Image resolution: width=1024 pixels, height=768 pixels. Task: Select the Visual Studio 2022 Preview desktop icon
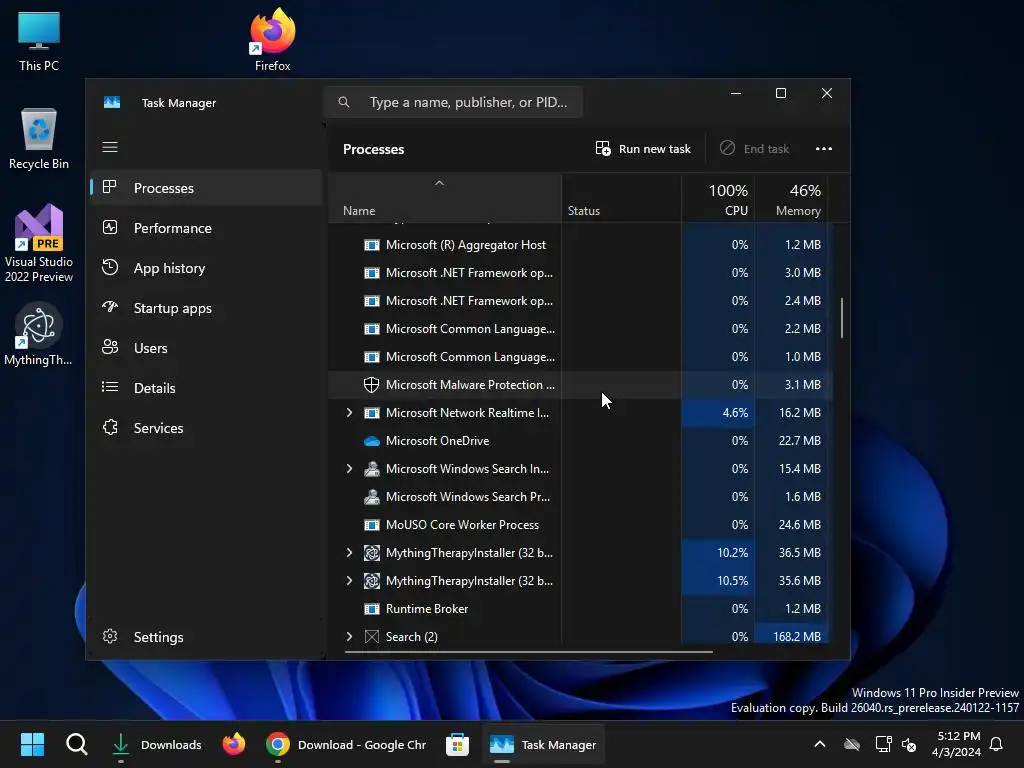(39, 243)
